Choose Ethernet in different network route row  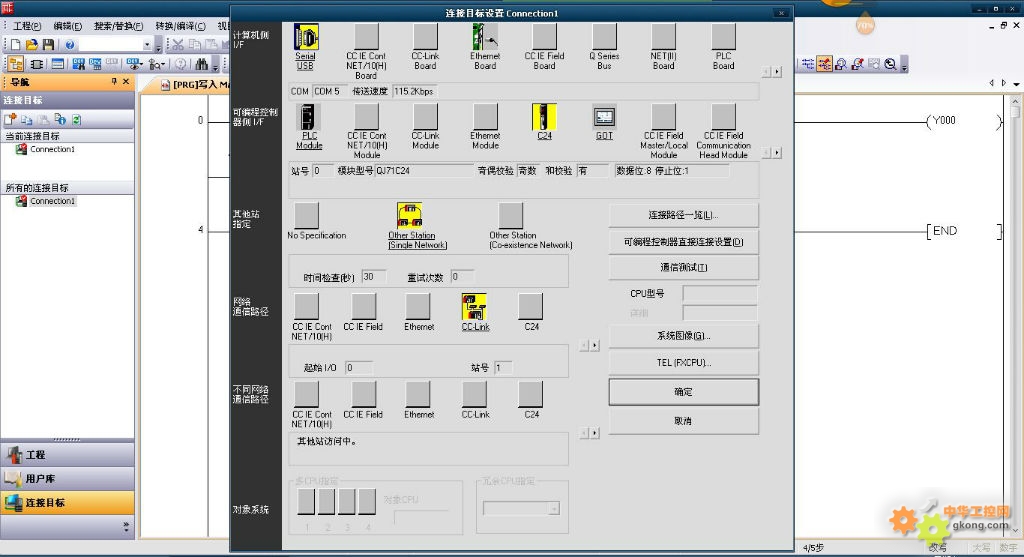(418, 394)
